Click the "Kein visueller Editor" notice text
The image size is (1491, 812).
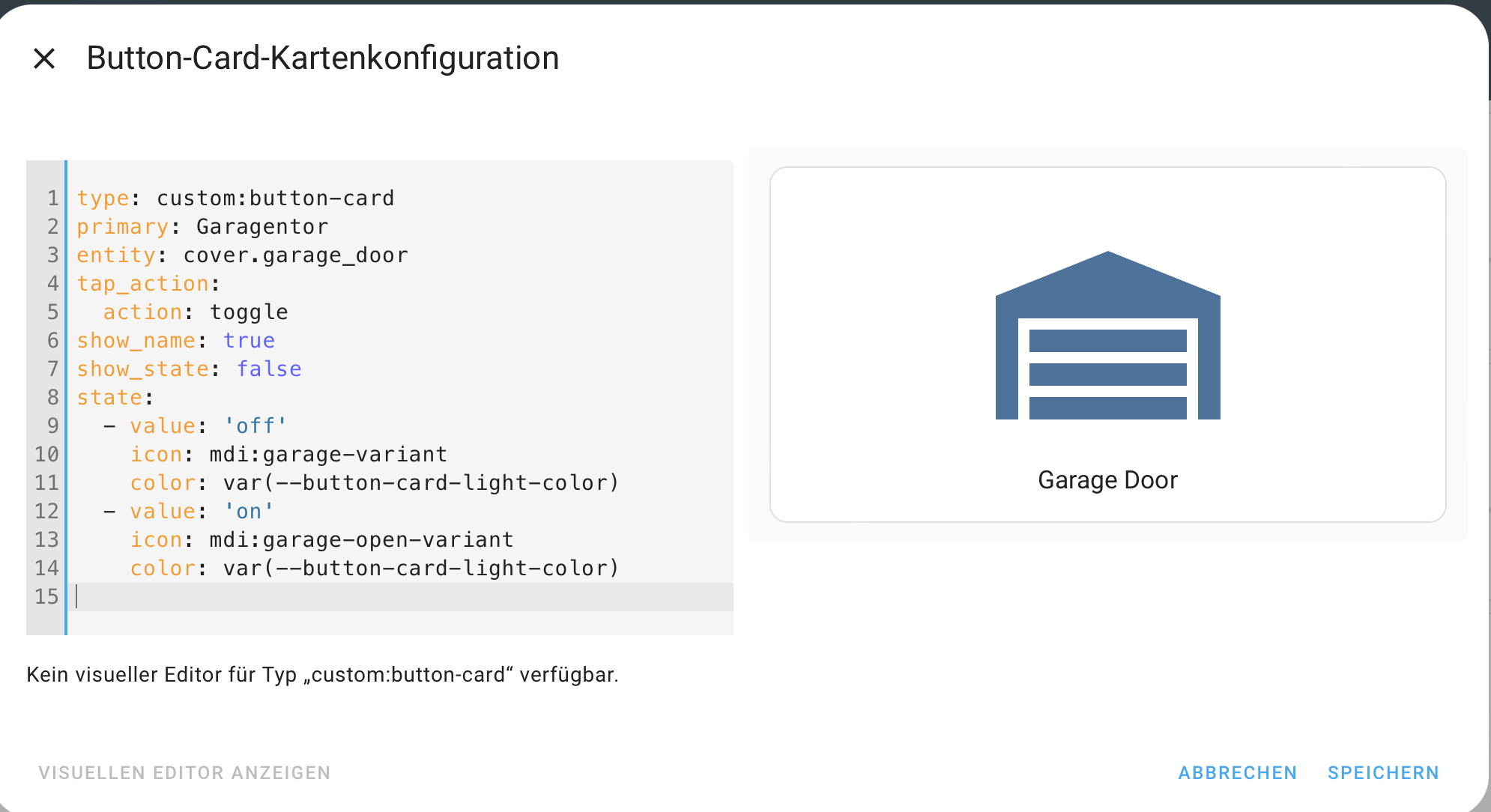pos(322,675)
